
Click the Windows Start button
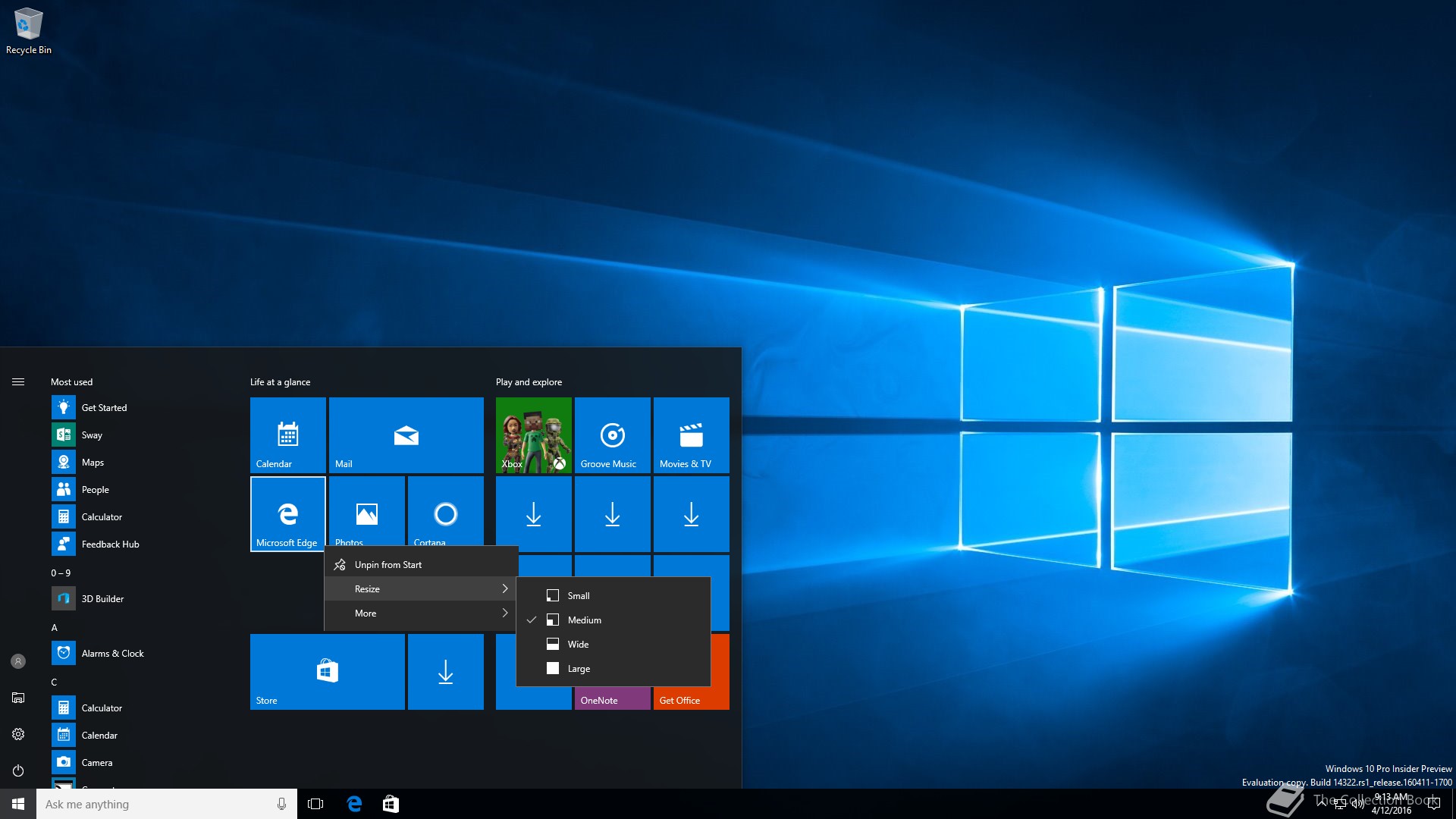pyautogui.click(x=18, y=804)
